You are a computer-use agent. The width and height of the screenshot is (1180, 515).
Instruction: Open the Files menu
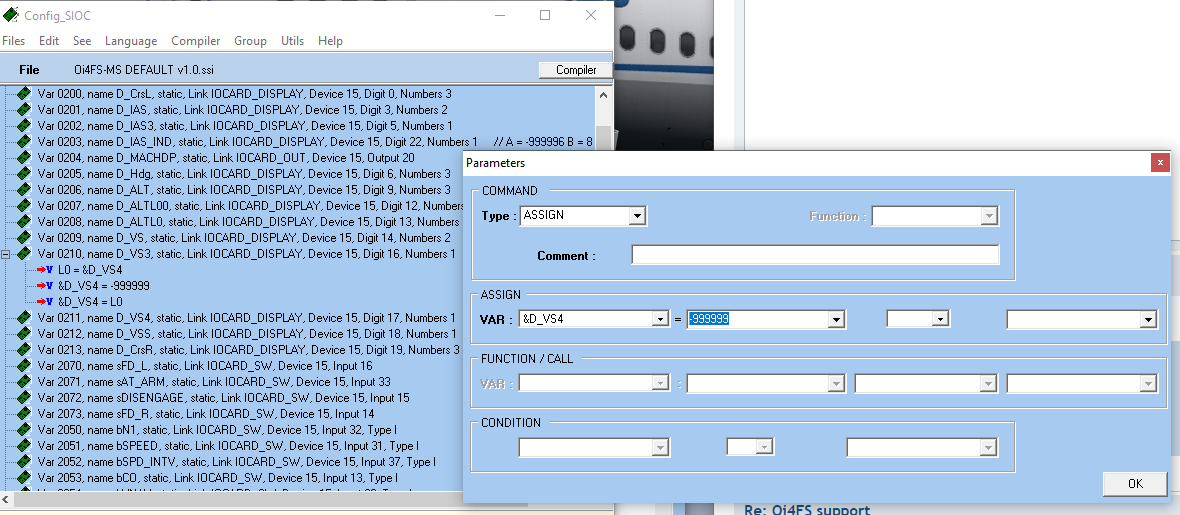[14, 41]
